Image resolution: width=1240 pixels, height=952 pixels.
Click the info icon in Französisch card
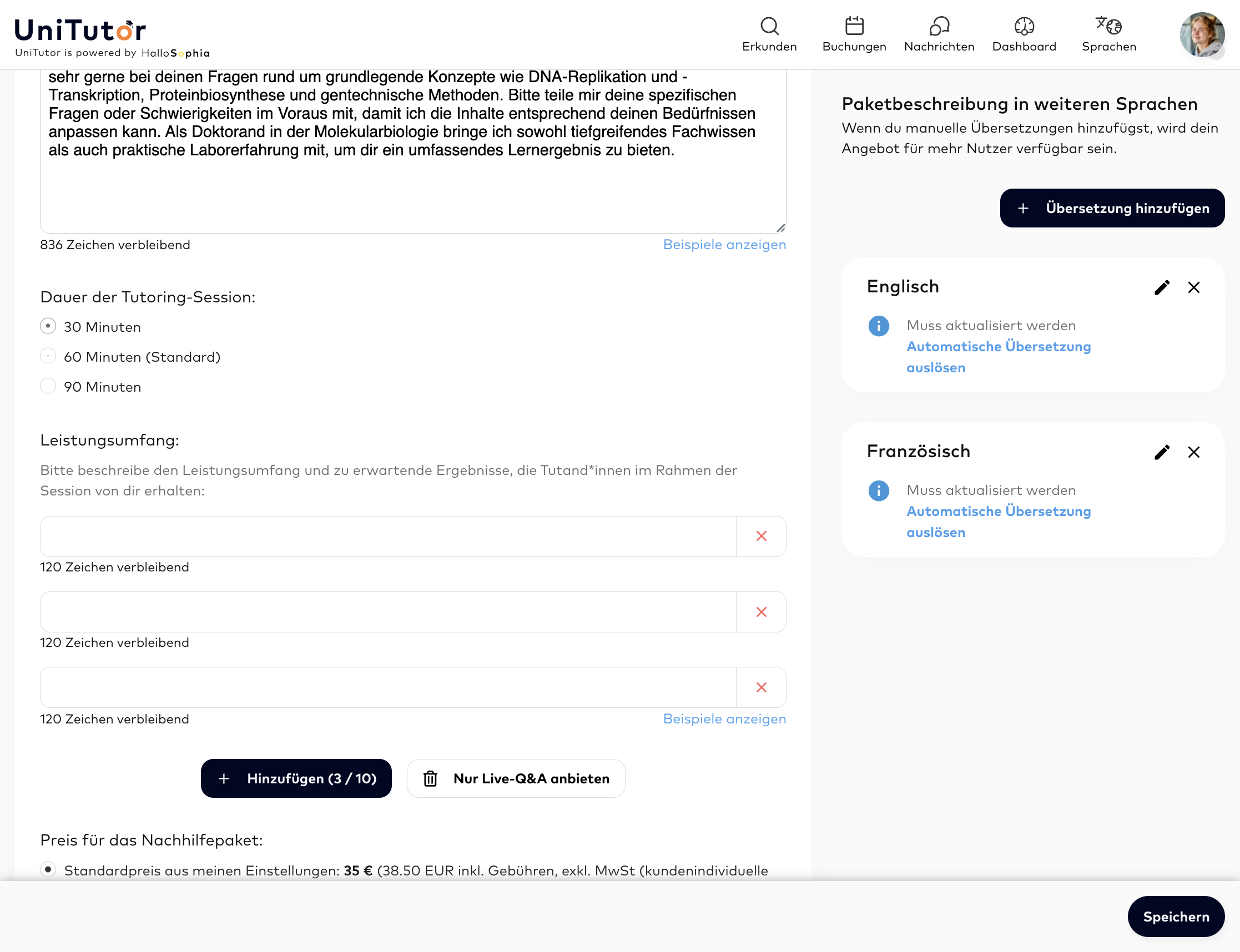click(x=878, y=490)
